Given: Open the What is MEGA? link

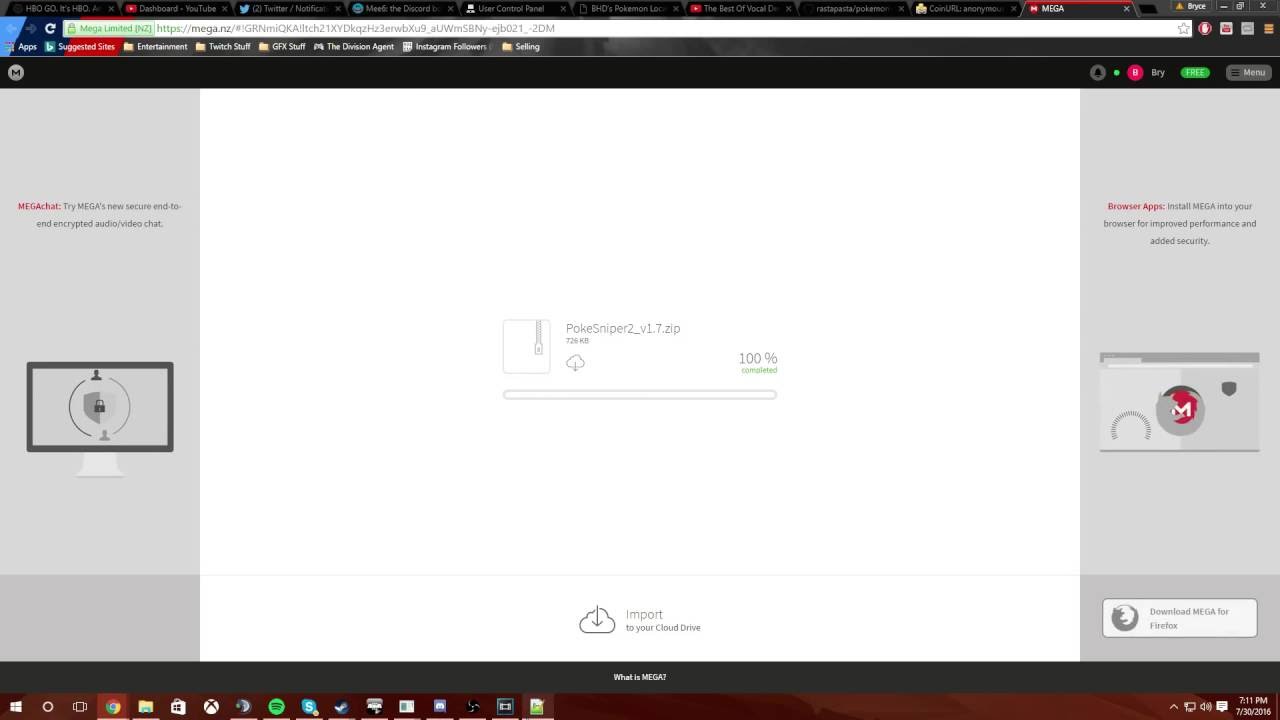Looking at the screenshot, I should [640, 677].
